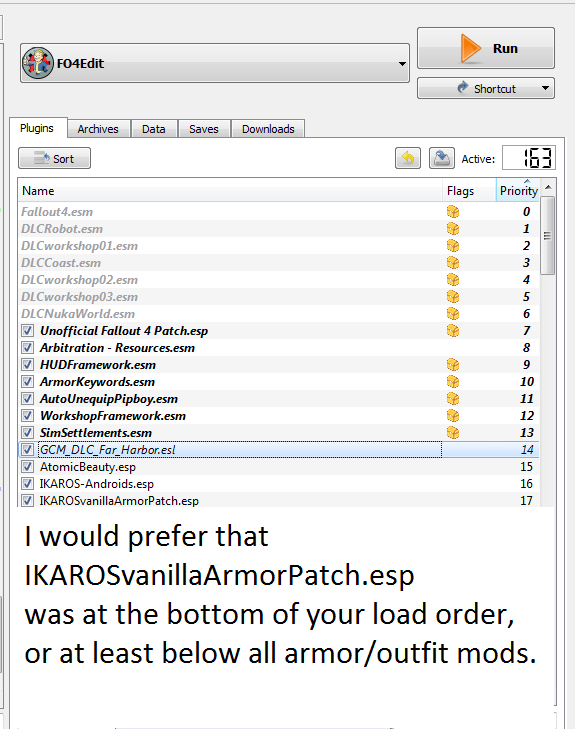
Task: Click flag icon for DLCworkshop03.esm
Action: click(453, 297)
